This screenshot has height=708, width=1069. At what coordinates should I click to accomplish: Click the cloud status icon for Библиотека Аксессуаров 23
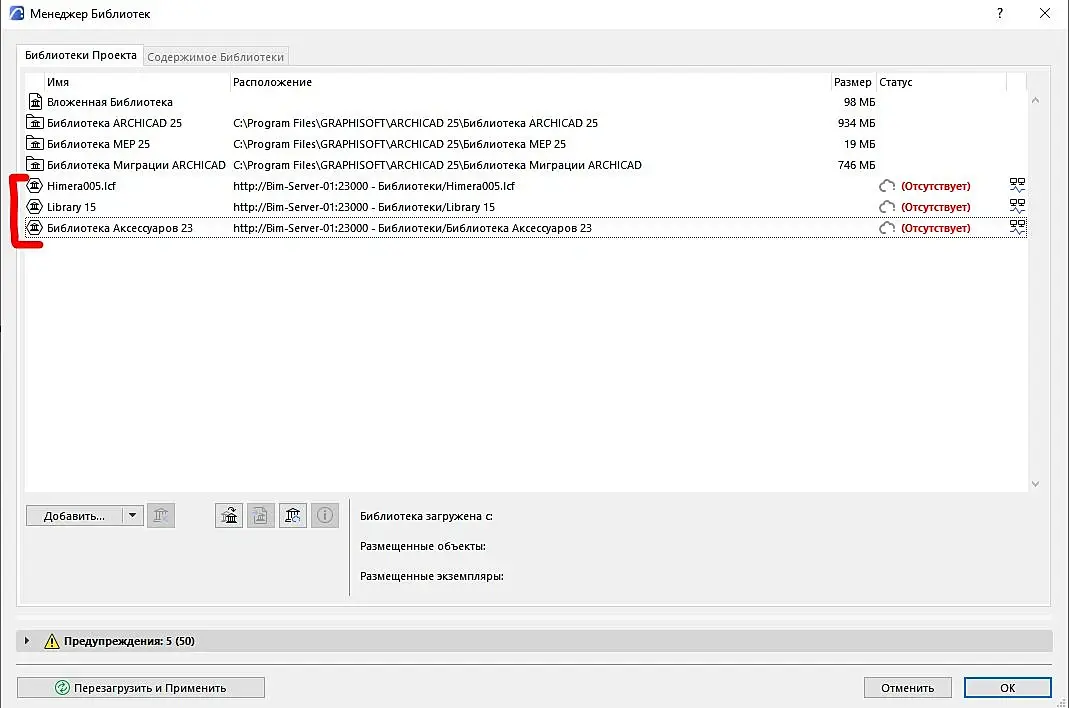click(x=886, y=228)
